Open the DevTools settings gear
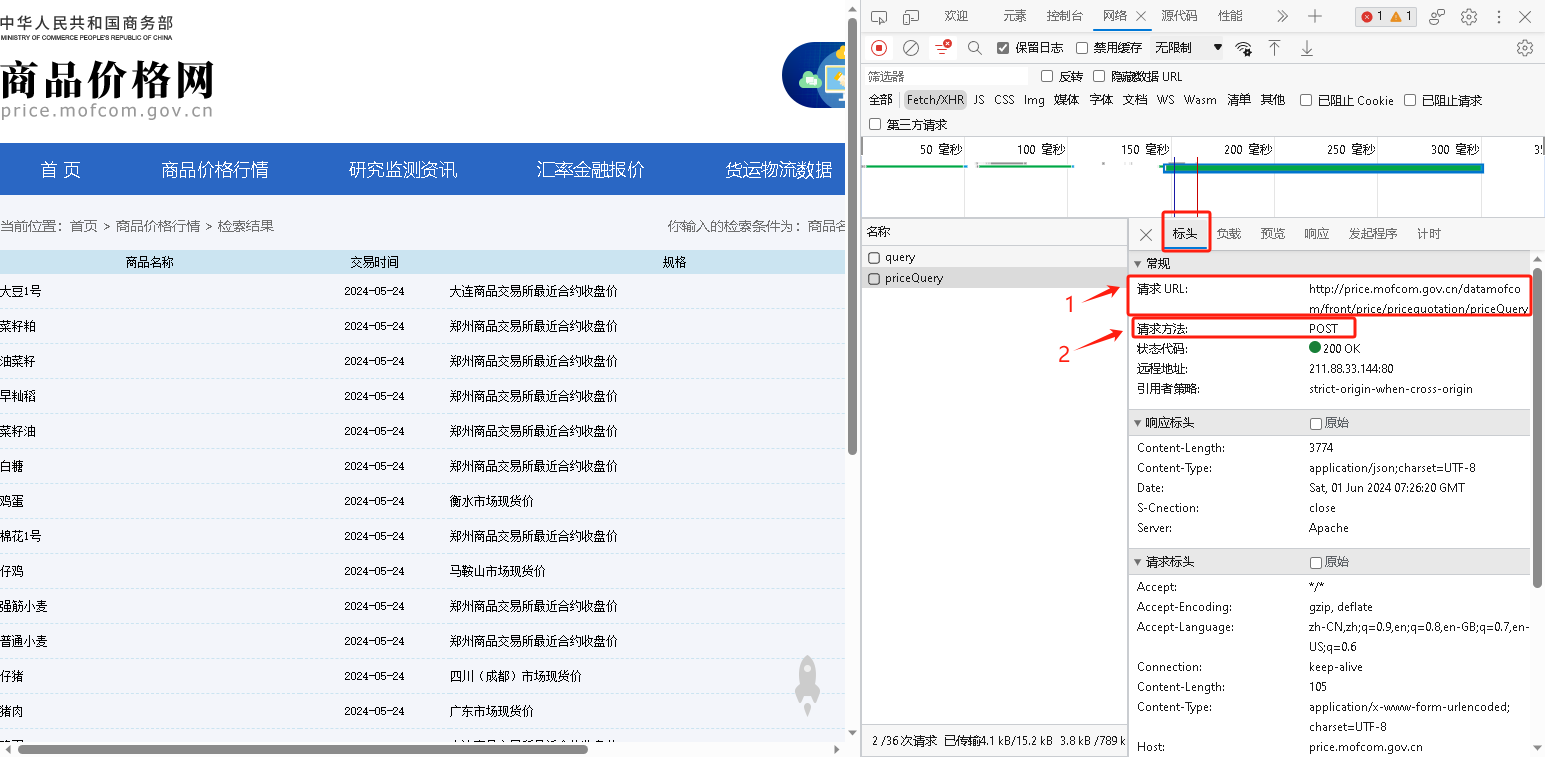Viewport: 1545px width, 757px height. pos(1469,16)
